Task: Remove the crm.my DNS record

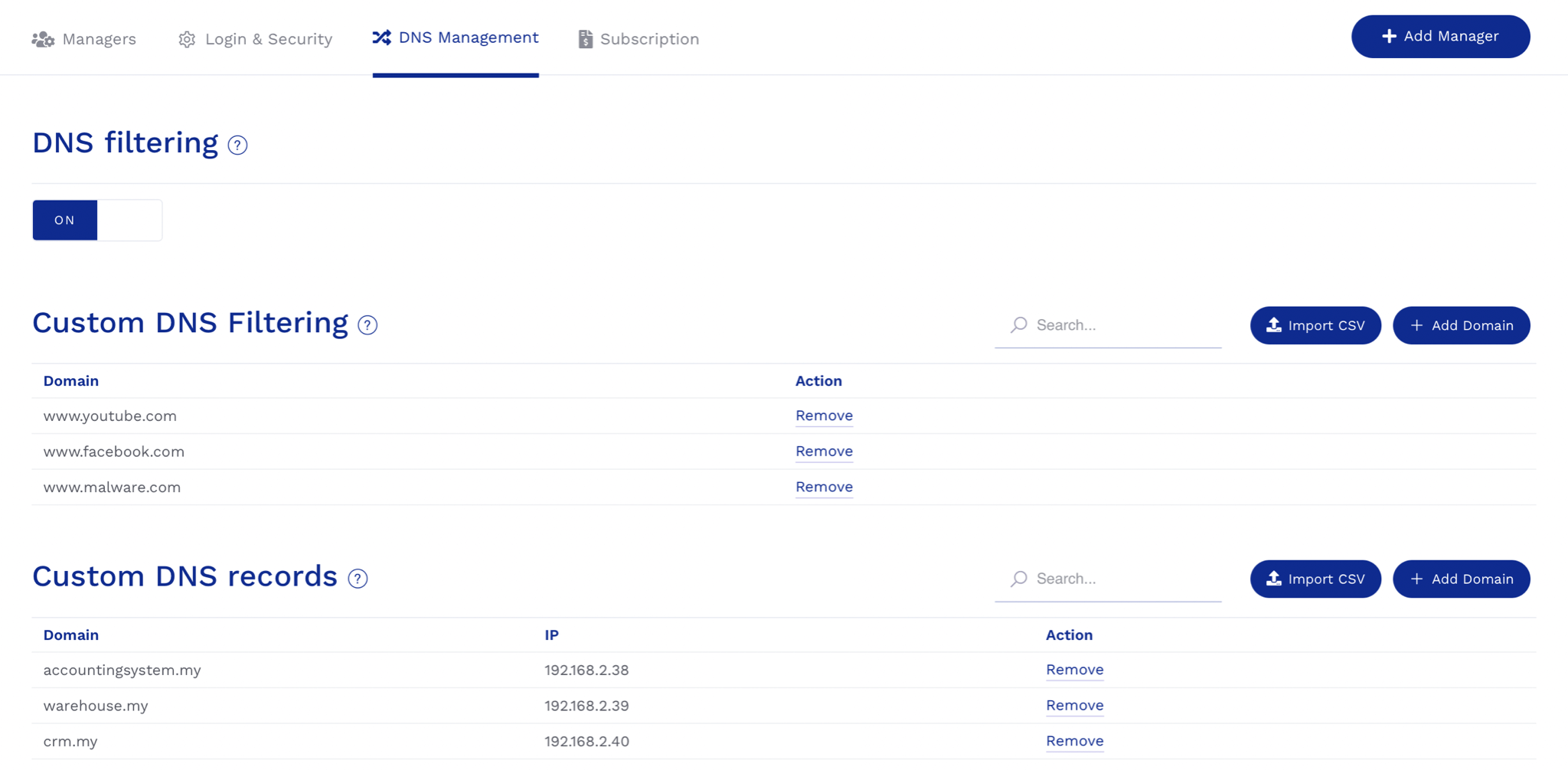Action: tap(1074, 741)
